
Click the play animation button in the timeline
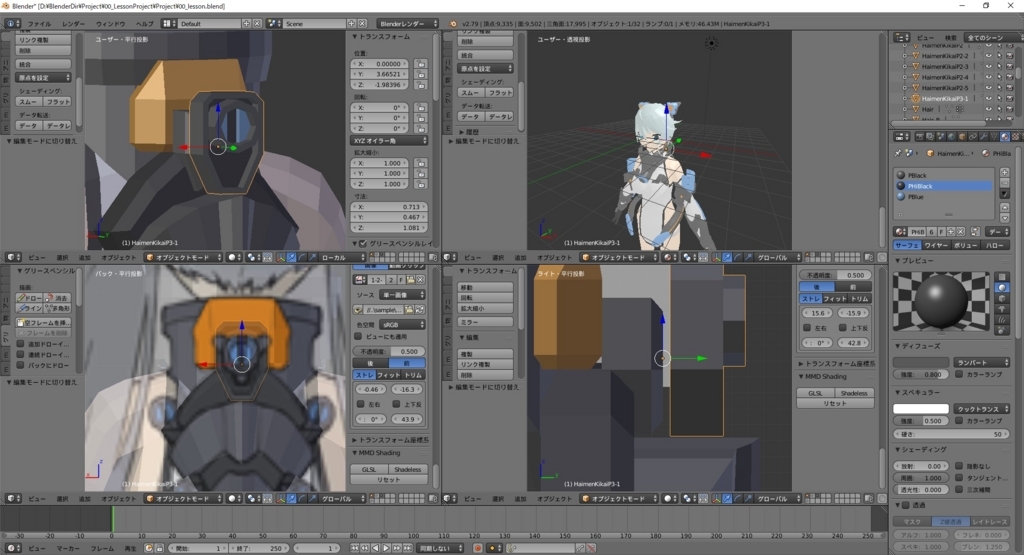386,548
